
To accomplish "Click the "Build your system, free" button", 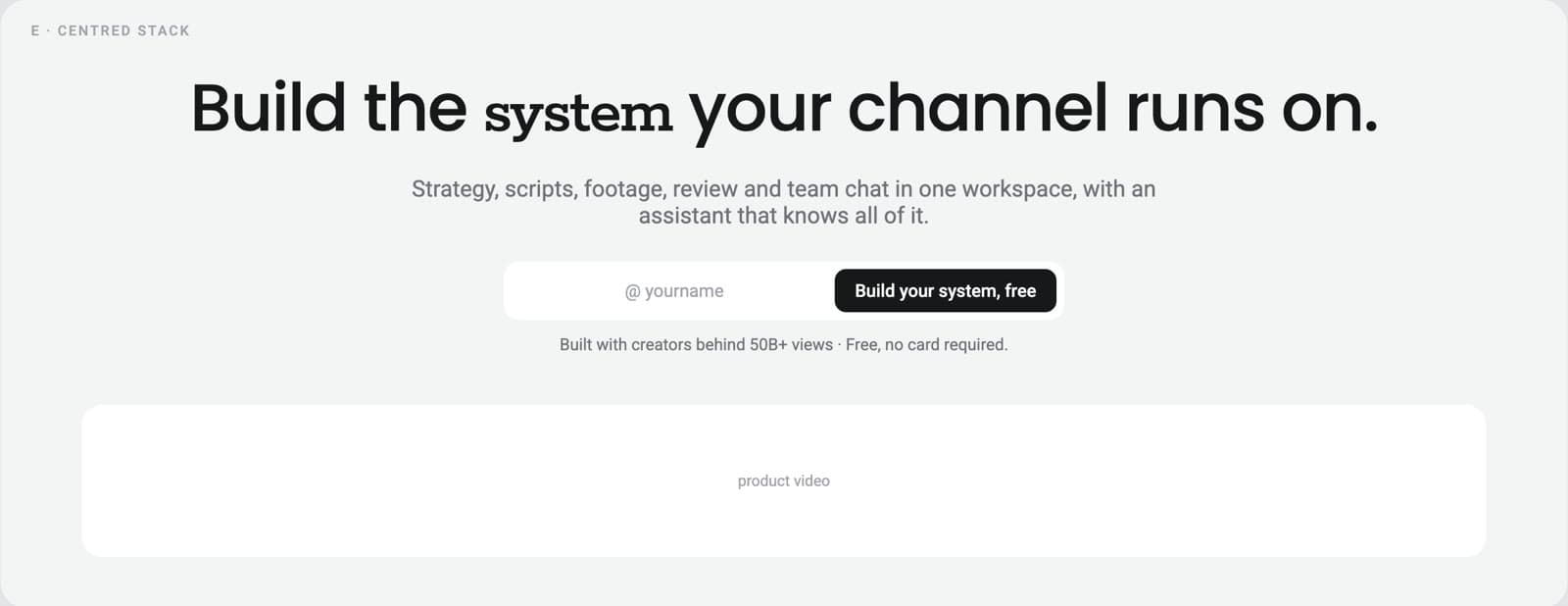I will coord(945,291).
